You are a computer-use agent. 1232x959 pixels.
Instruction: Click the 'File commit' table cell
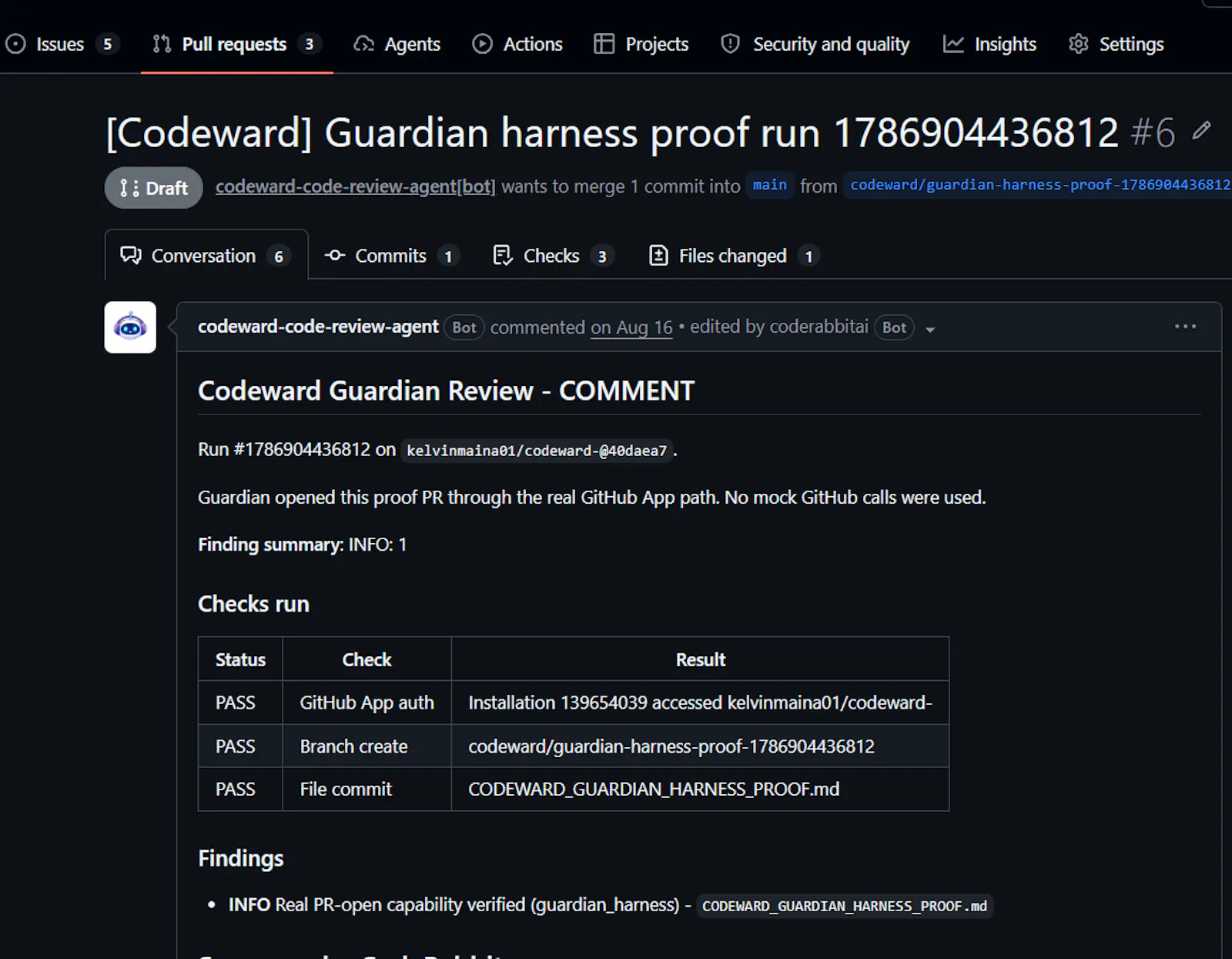tap(367, 790)
